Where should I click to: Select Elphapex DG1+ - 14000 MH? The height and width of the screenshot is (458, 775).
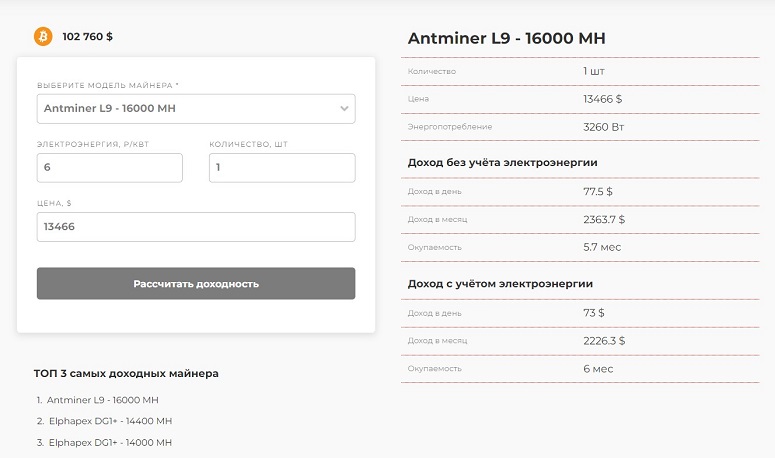[110, 443]
